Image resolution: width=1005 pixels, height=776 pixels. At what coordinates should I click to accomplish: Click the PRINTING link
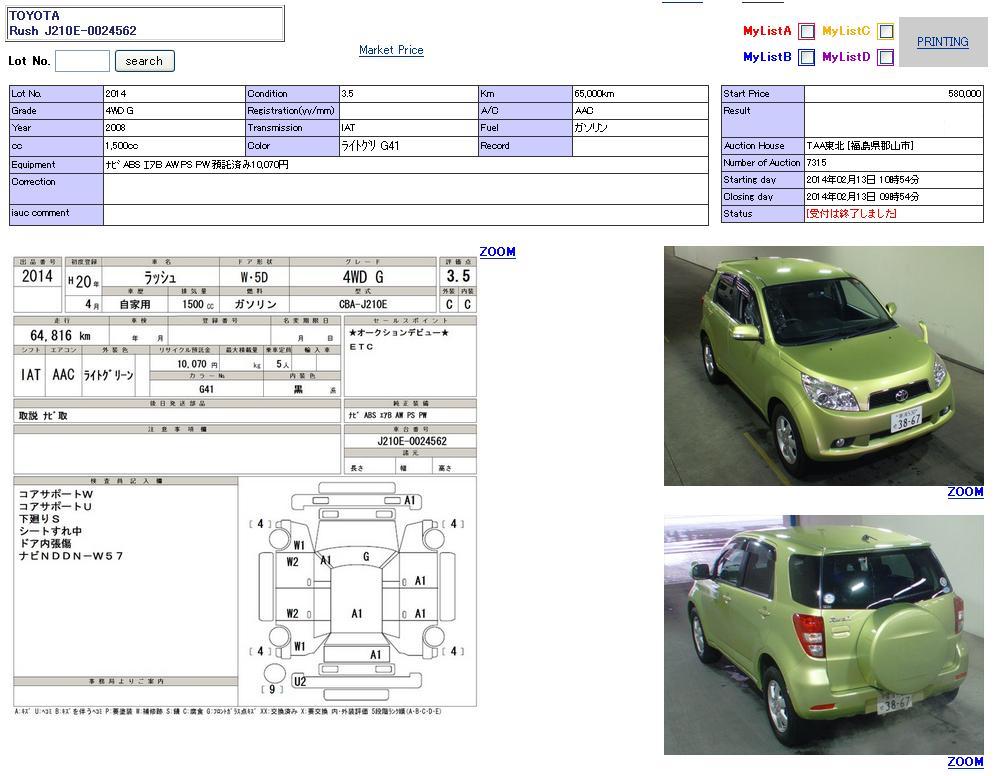click(x=942, y=42)
